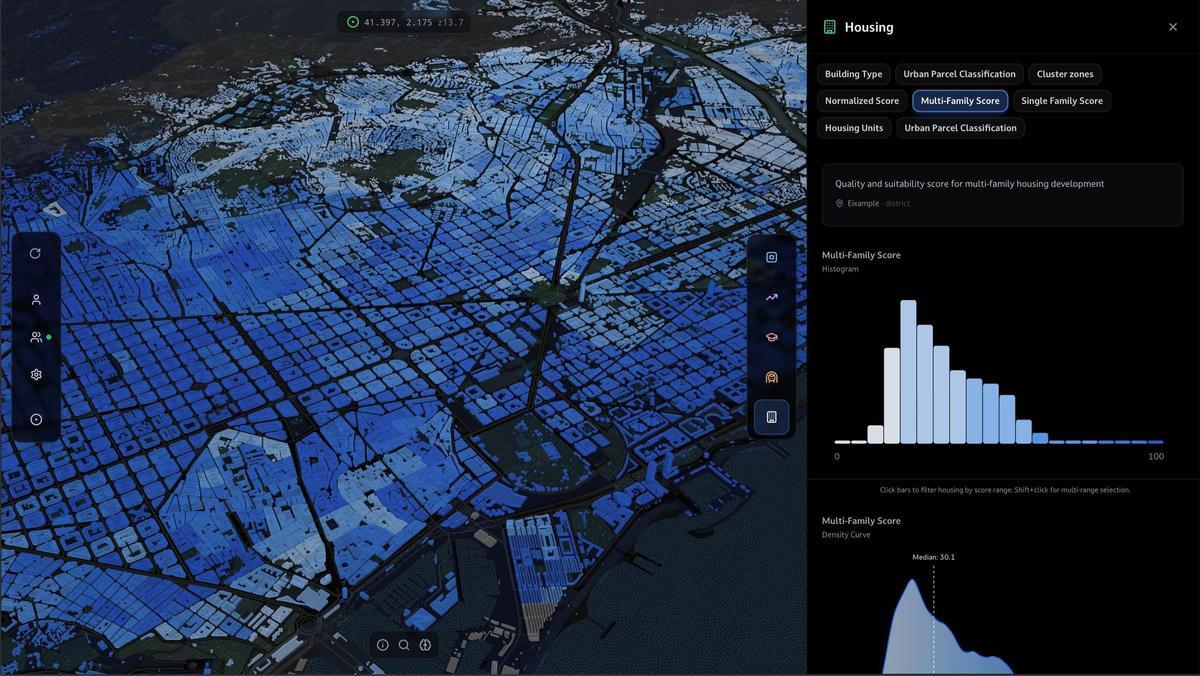
Task: Select the trending-up arrow layer icon
Action: coord(771,297)
